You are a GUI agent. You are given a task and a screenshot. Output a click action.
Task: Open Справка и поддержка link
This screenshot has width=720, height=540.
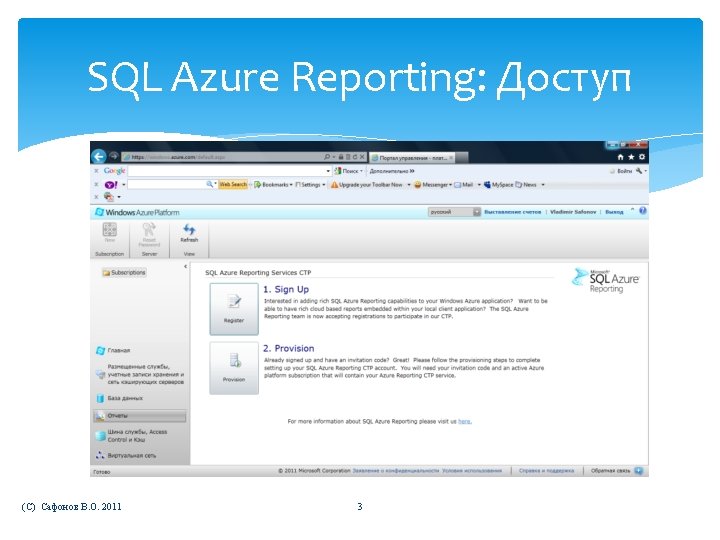tap(546, 471)
